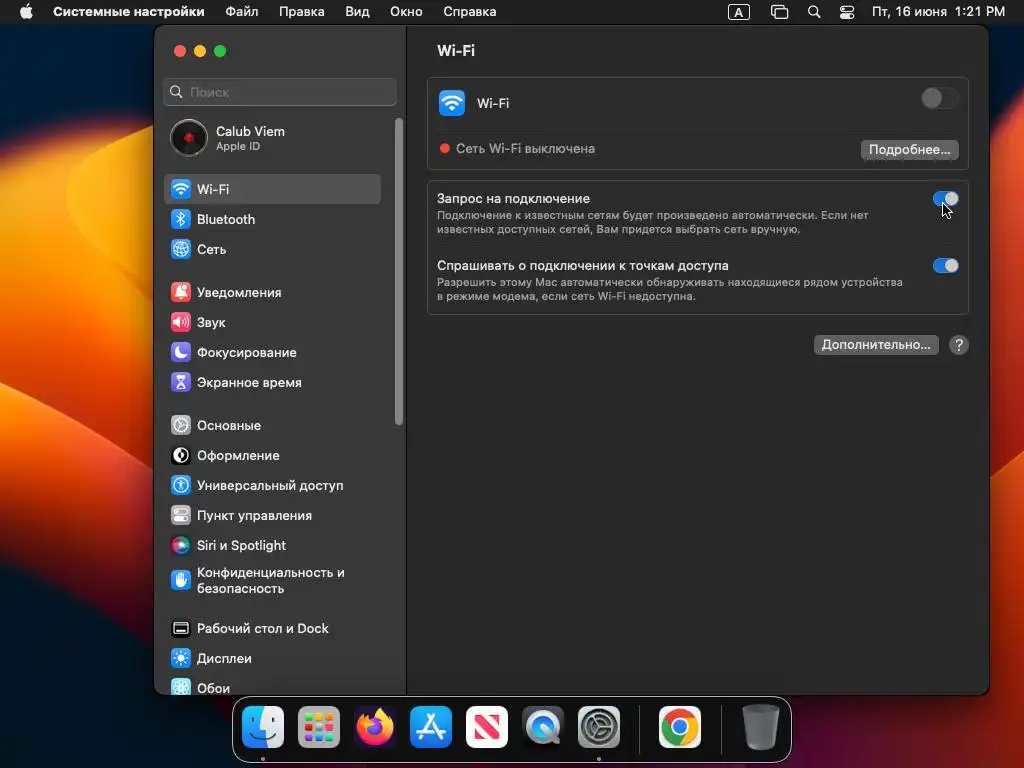Open the Файл menu
This screenshot has width=1024, height=768.
click(242, 12)
